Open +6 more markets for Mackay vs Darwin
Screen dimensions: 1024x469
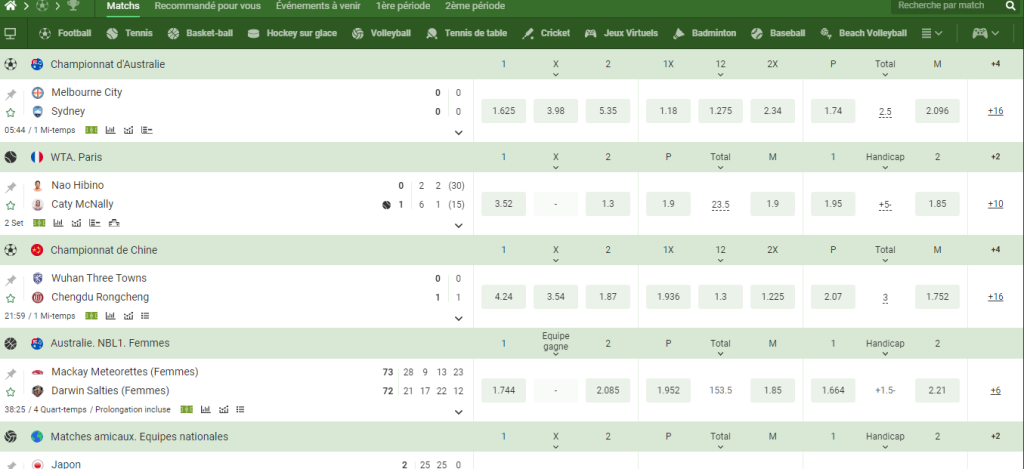pyautogui.click(x=995, y=391)
